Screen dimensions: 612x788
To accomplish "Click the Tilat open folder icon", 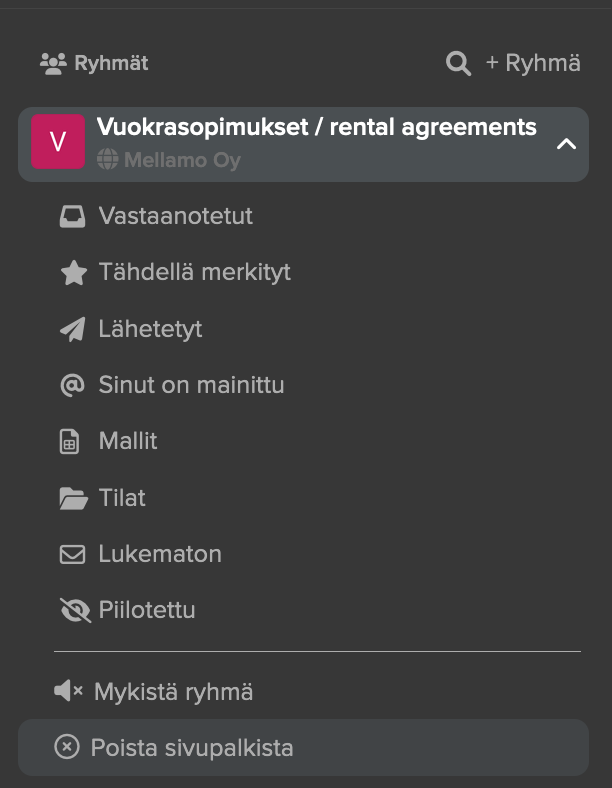I will click(x=73, y=499).
